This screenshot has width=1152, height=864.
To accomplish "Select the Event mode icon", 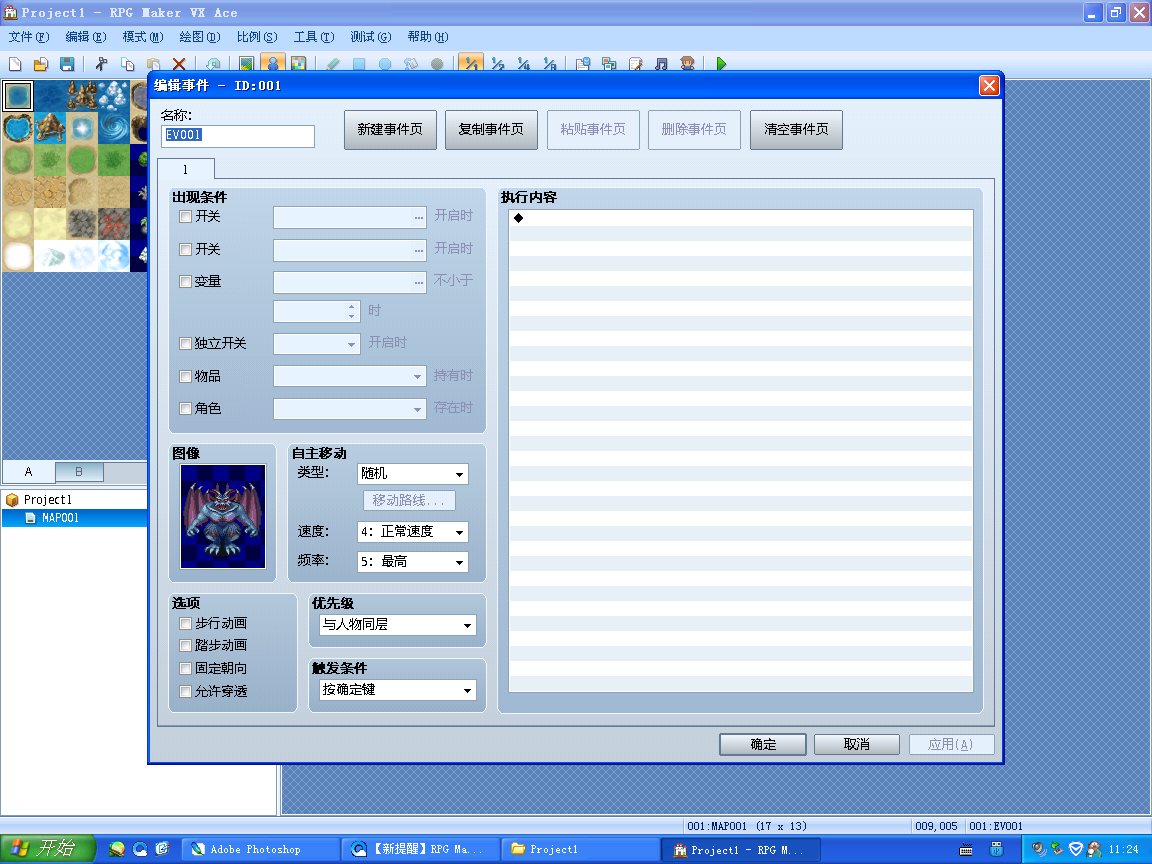I will (x=273, y=64).
